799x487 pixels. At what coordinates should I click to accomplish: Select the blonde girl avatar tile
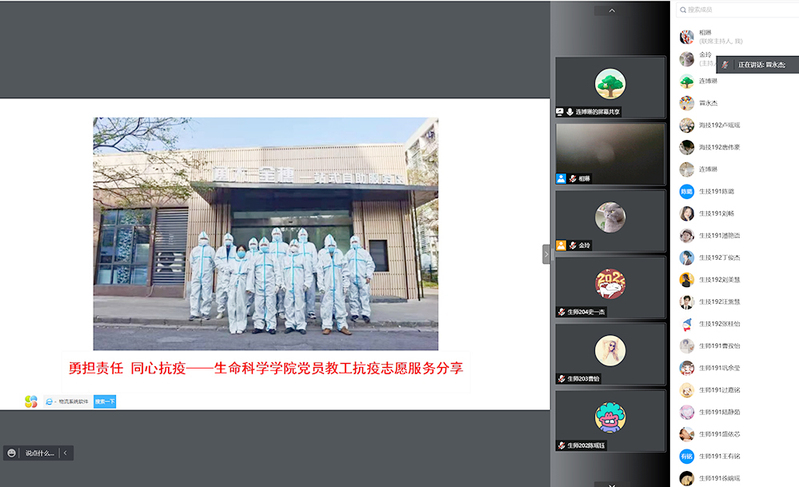click(x=610, y=350)
